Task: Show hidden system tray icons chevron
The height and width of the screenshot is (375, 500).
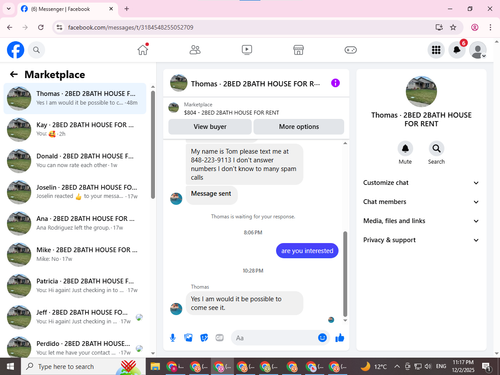Action: tap(397, 367)
